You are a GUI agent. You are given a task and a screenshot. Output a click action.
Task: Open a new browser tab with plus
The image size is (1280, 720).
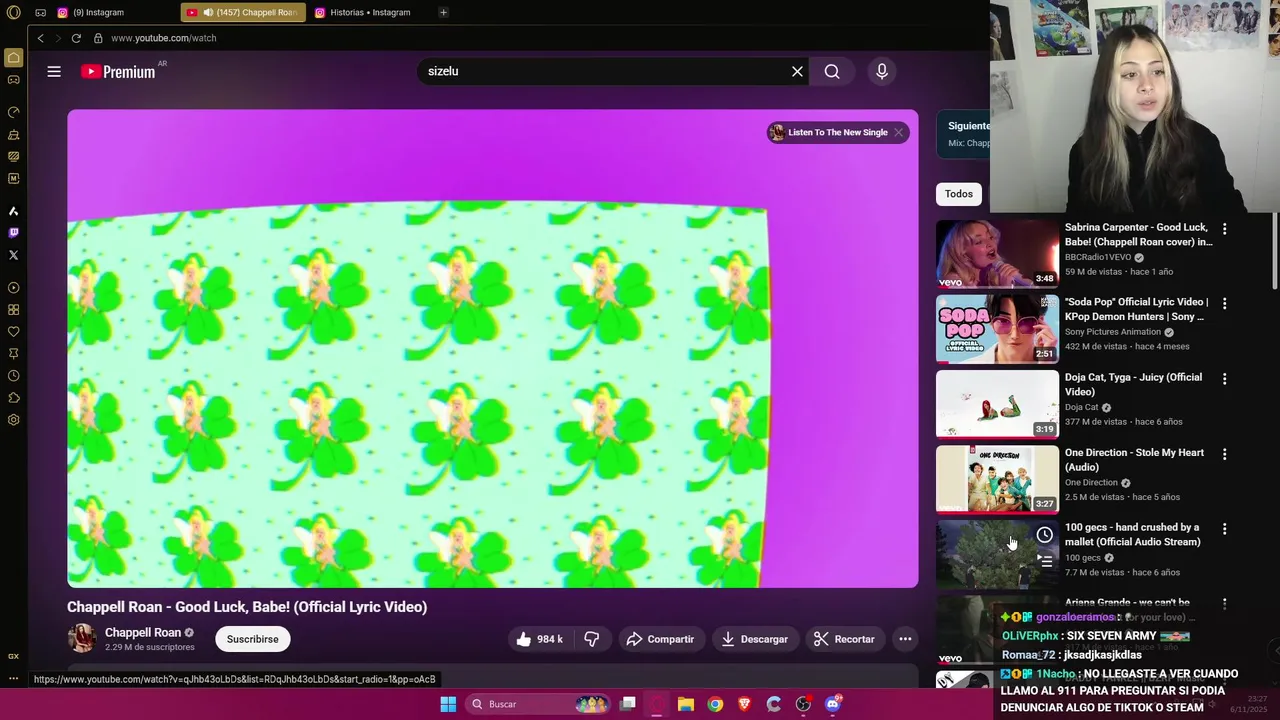pyautogui.click(x=443, y=12)
